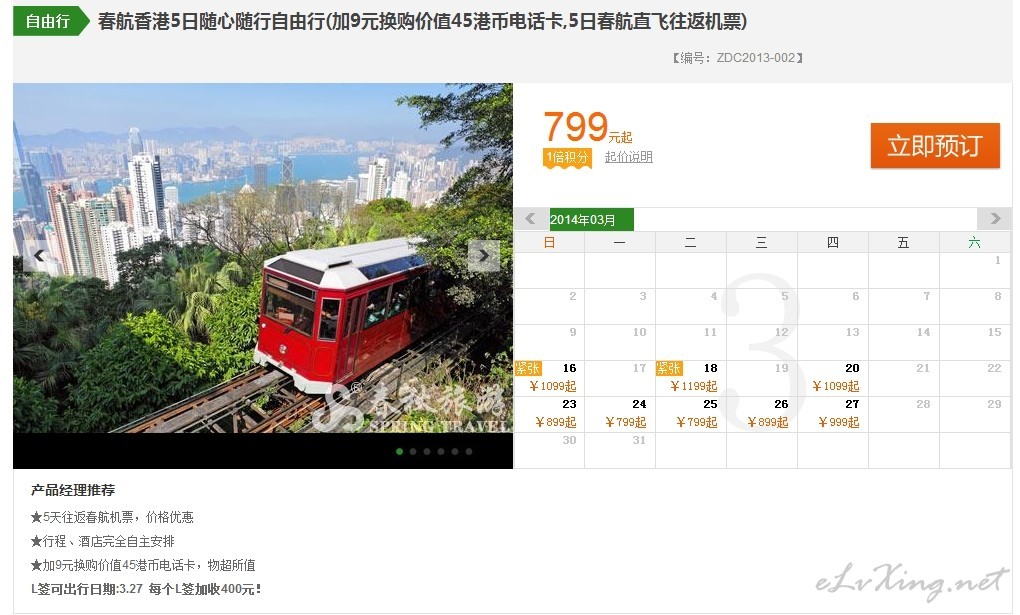Select March 25 departure date
This screenshot has width=1020, height=615.
[690, 415]
